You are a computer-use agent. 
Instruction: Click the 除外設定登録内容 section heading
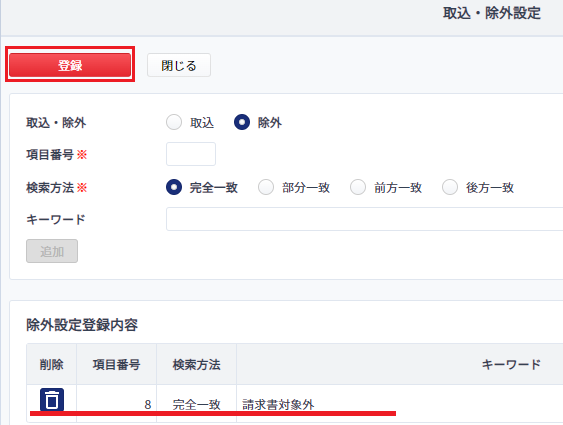[x=82, y=324]
